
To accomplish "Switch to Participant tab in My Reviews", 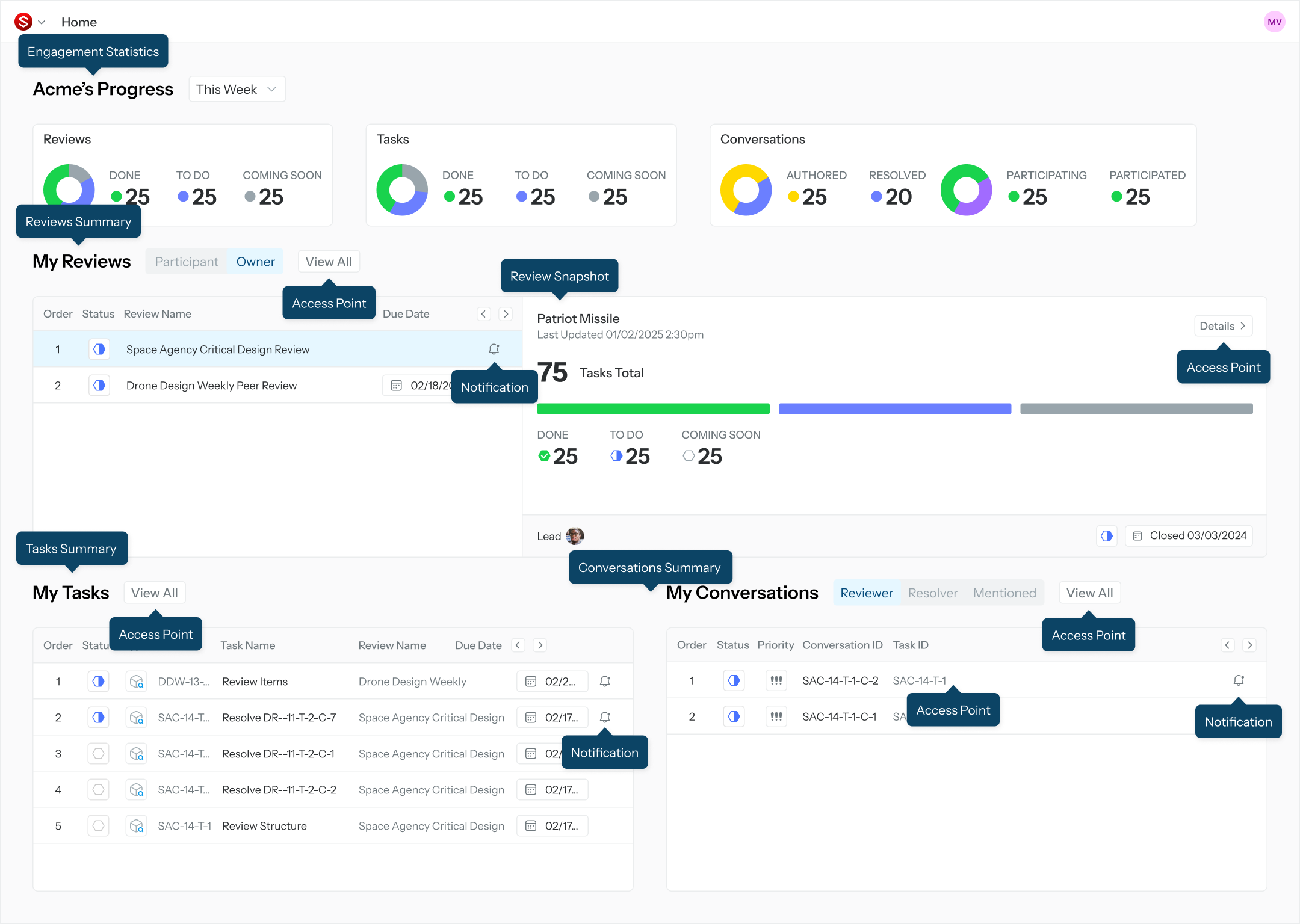I will (x=187, y=262).
